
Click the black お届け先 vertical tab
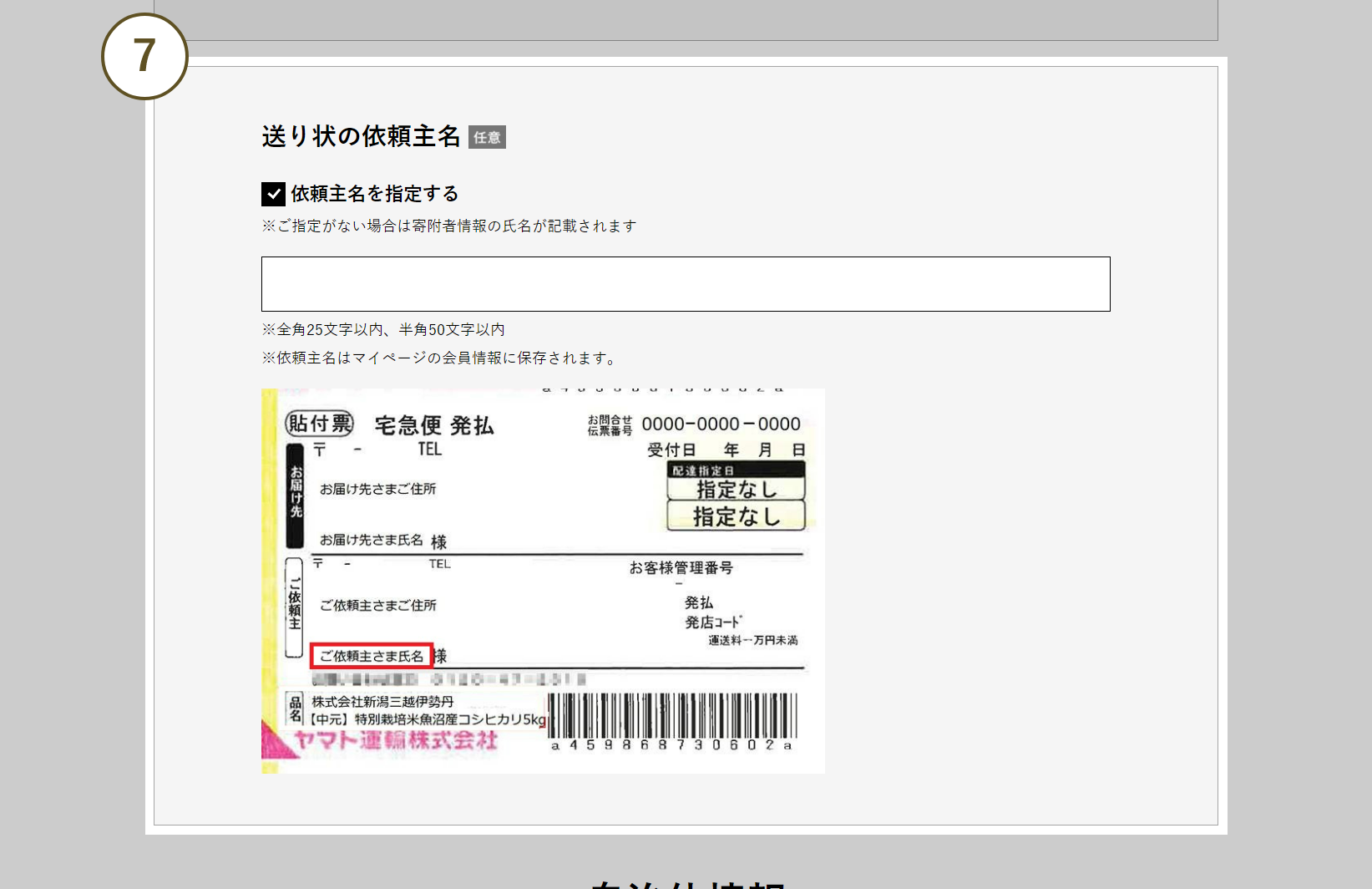pyautogui.click(x=295, y=495)
